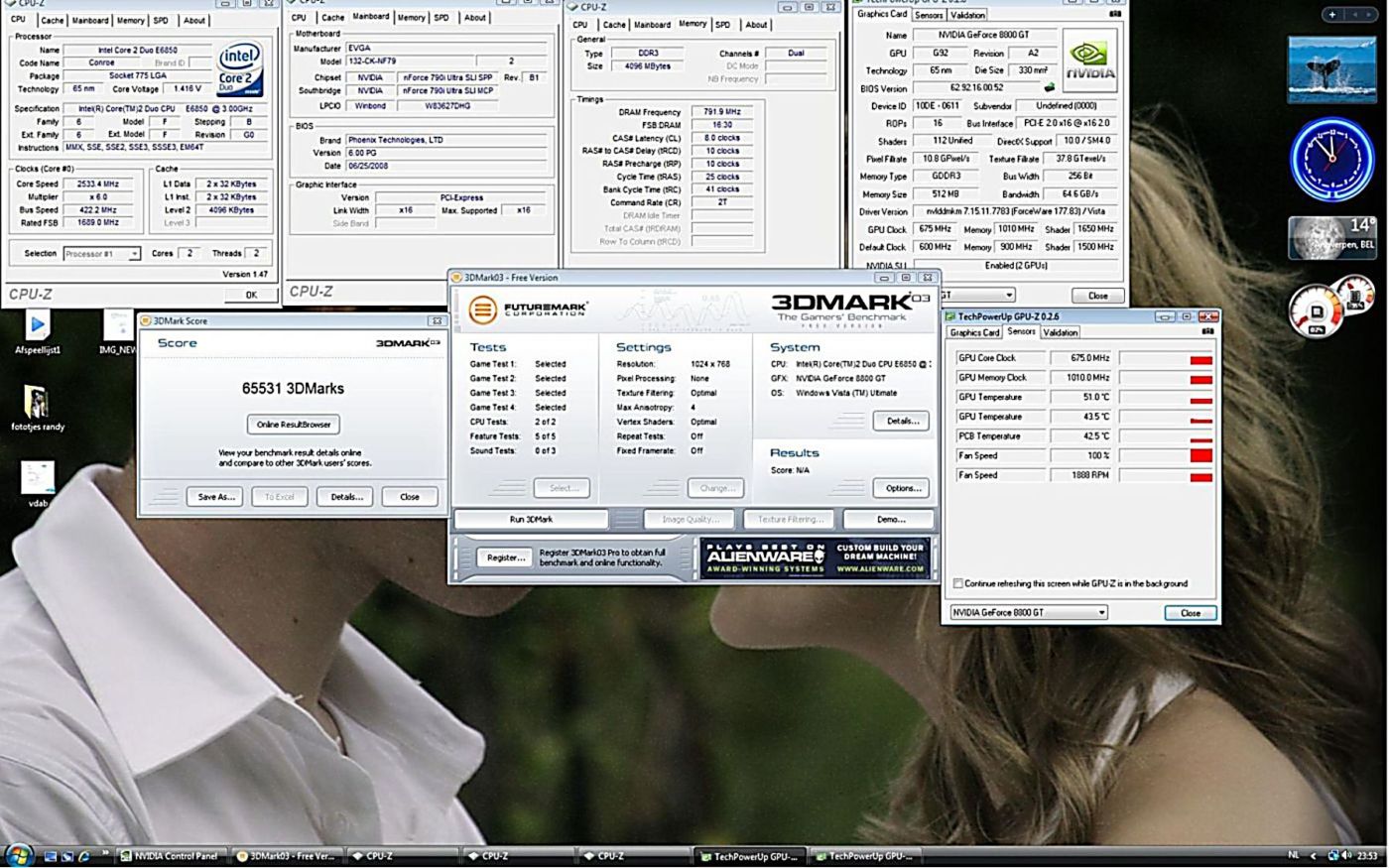Open the Validation tab in GPU-Z Sensors window

coord(1060,332)
